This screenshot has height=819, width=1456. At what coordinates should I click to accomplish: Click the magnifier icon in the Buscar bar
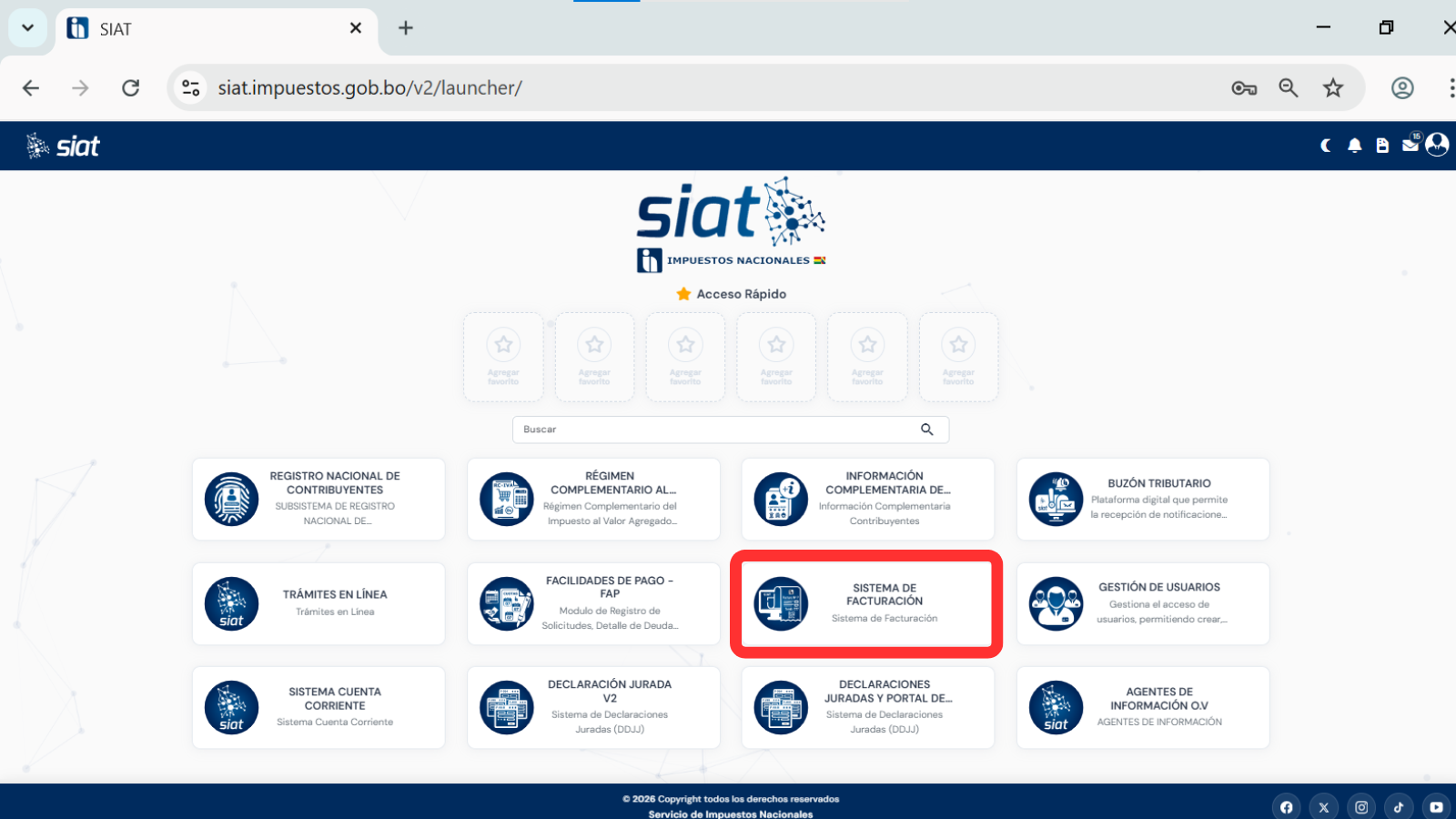[x=927, y=429]
